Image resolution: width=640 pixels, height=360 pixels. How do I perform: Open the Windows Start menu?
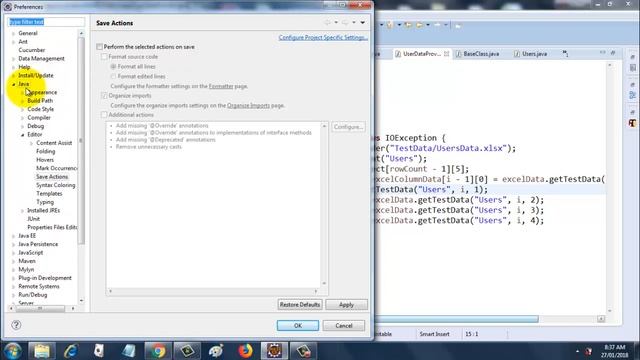click(12, 351)
